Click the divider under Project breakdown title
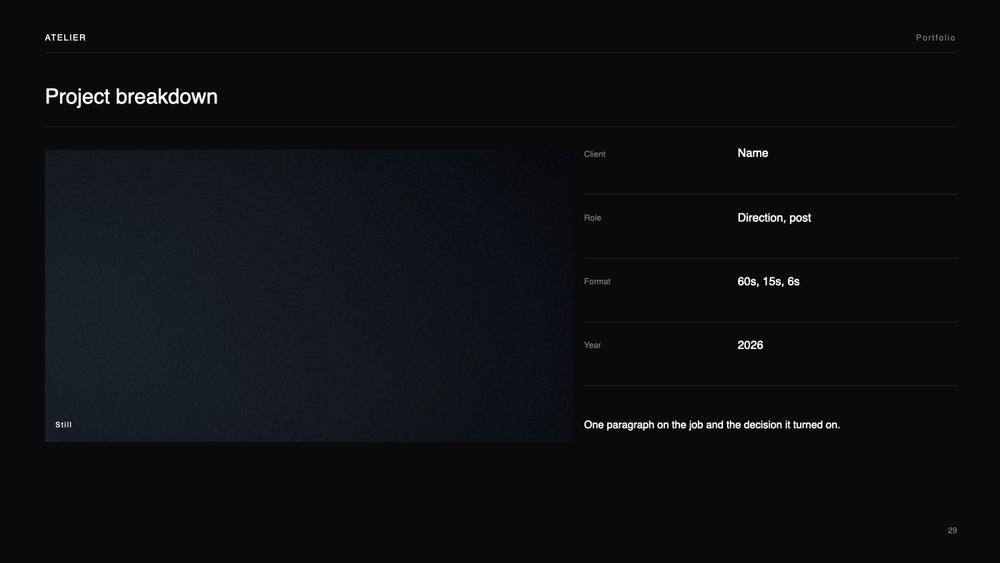Image resolution: width=1000 pixels, height=563 pixels. [x=501, y=126]
